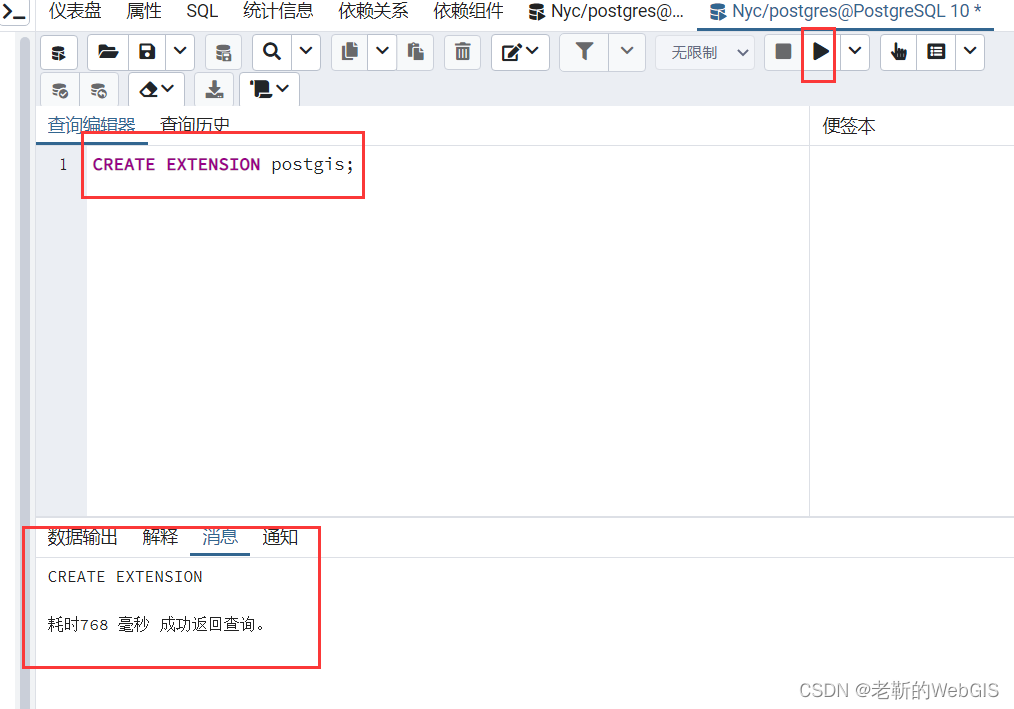1014x709 pixels.
Task: Click the Copy rows icon
Action: point(349,52)
